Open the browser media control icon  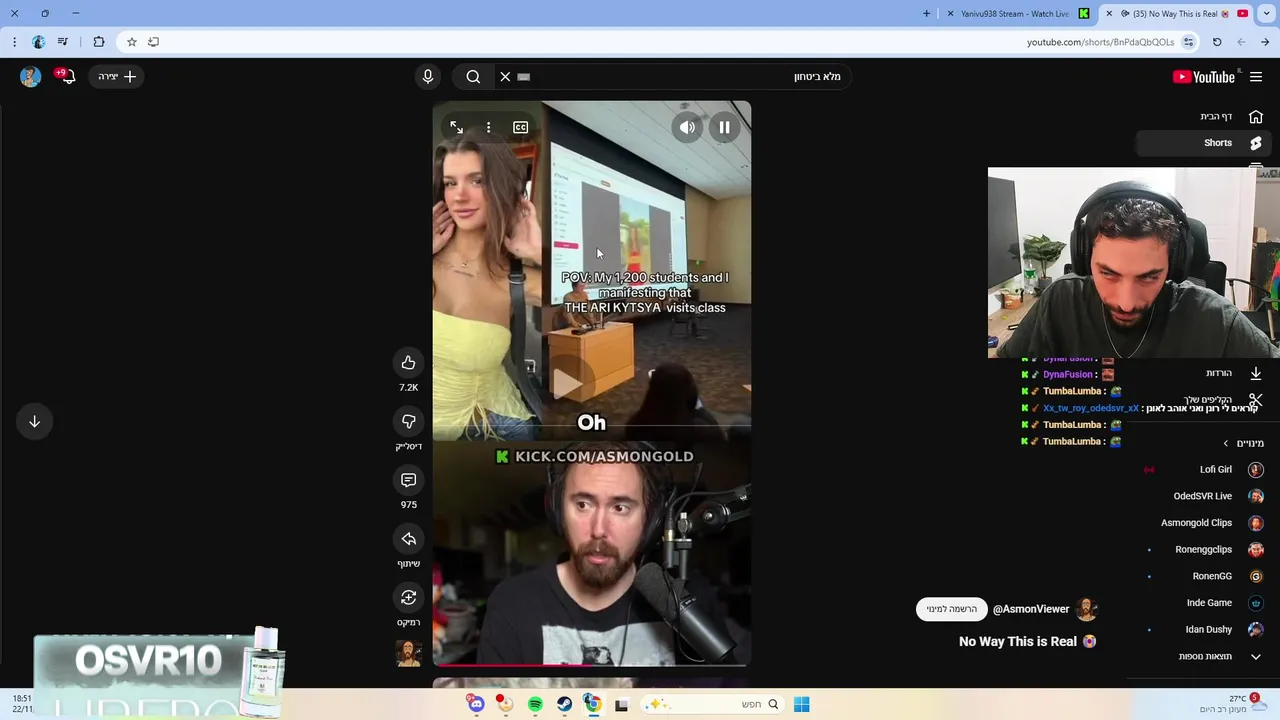63,42
